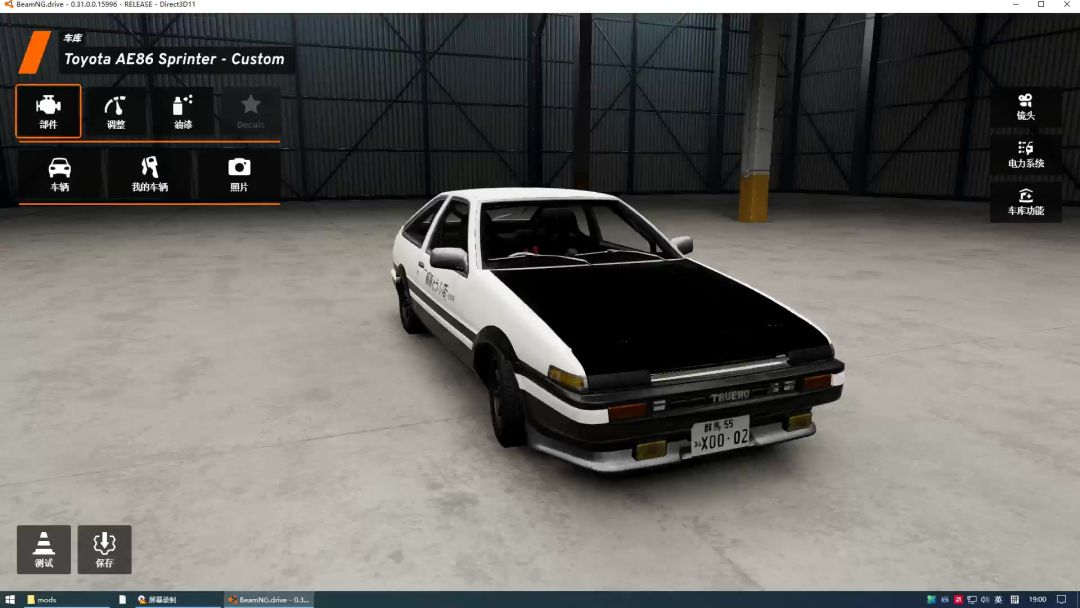
Task: Toggle the 英 input language indicator
Action: point(998,600)
